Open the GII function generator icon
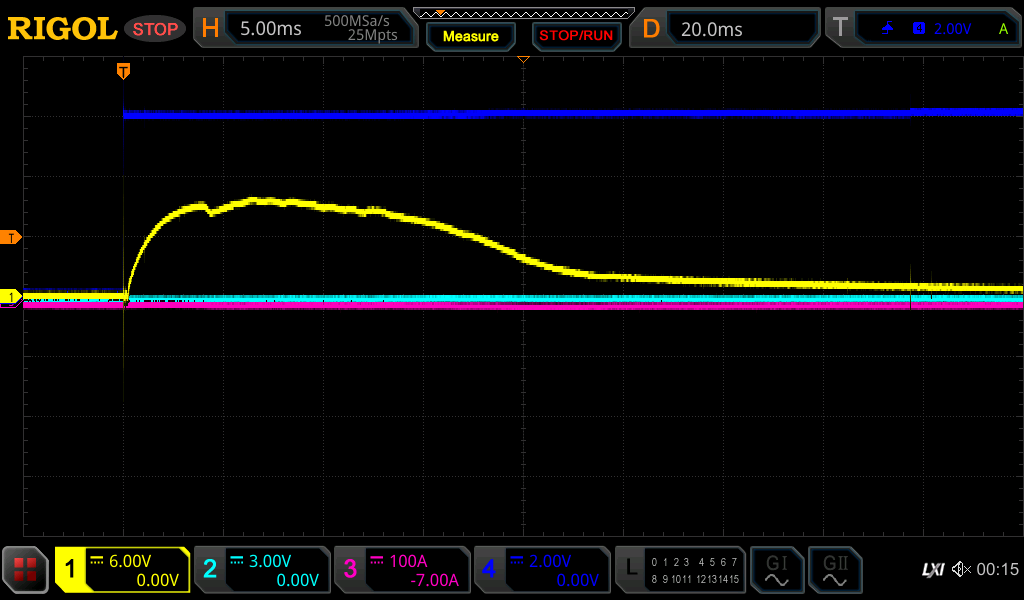The height and width of the screenshot is (600, 1024). pyautogui.click(x=835, y=570)
